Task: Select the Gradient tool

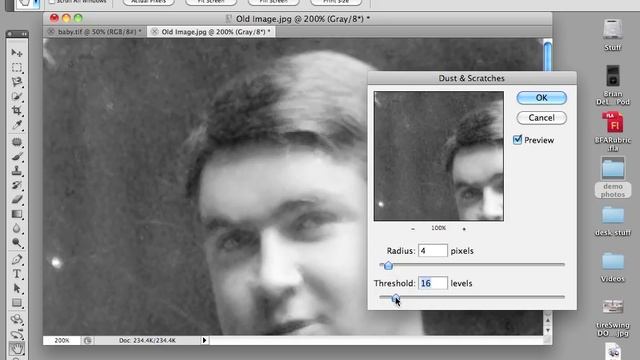Action: click(17, 214)
